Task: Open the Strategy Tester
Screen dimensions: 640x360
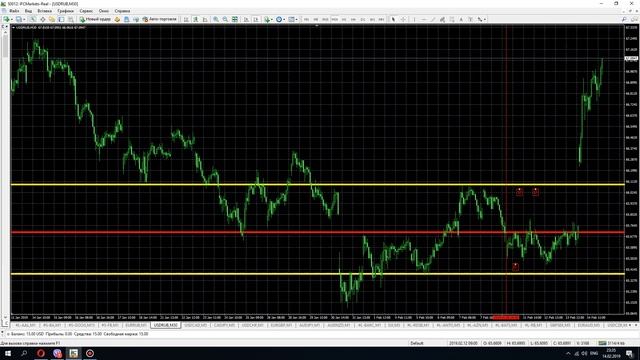Action: [x=71, y=19]
